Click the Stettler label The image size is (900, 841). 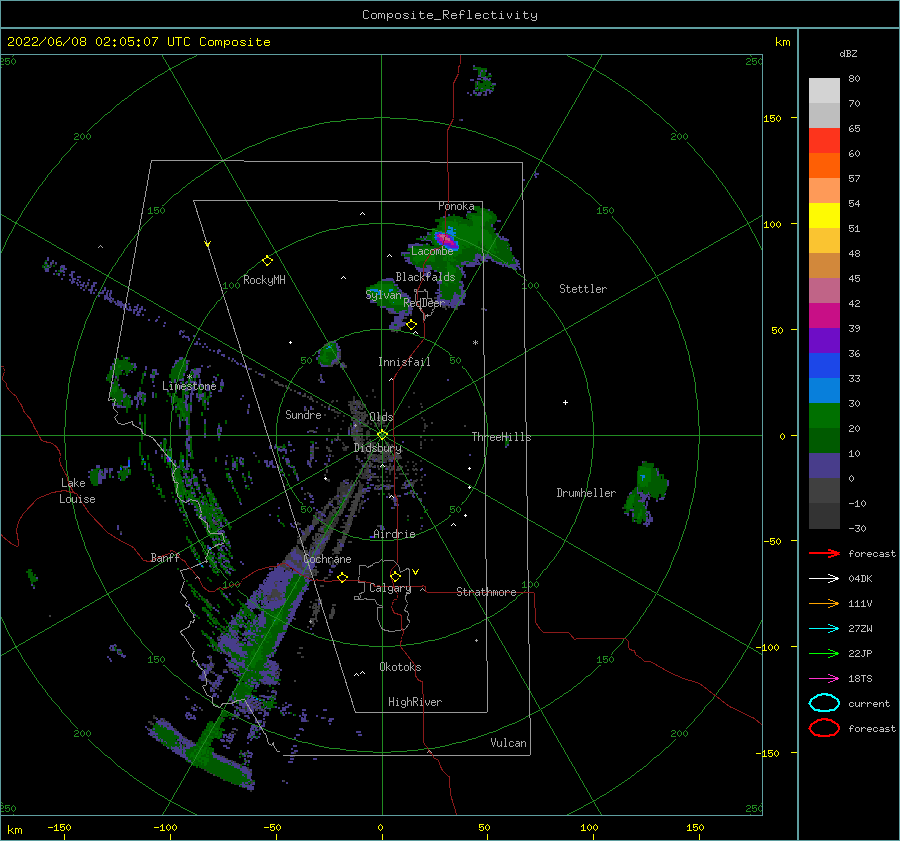[583, 289]
